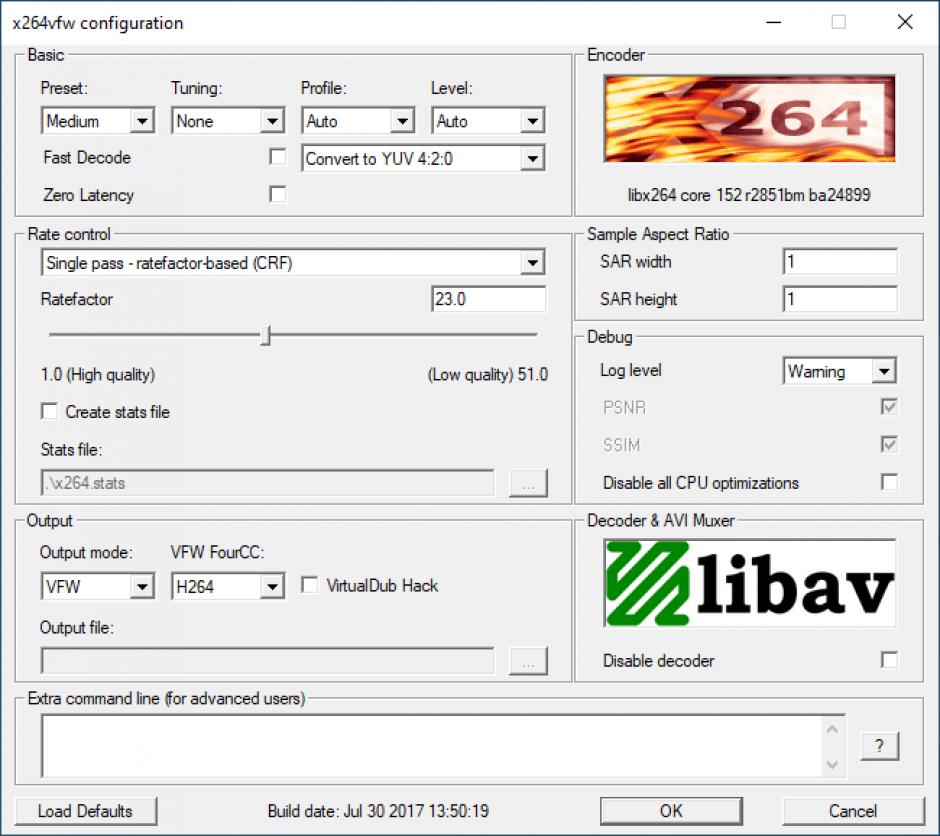Check Create stats file
The image size is (940, 836).
pos(49,411)
